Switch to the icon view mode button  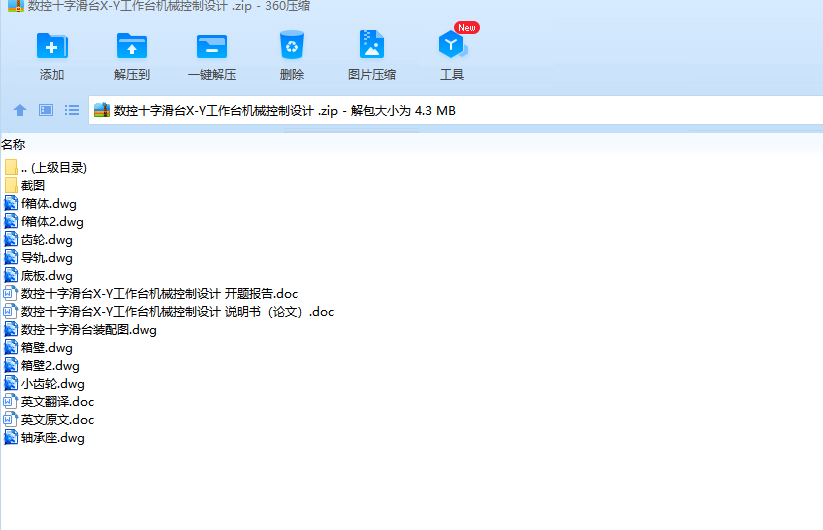pos(46,110)
